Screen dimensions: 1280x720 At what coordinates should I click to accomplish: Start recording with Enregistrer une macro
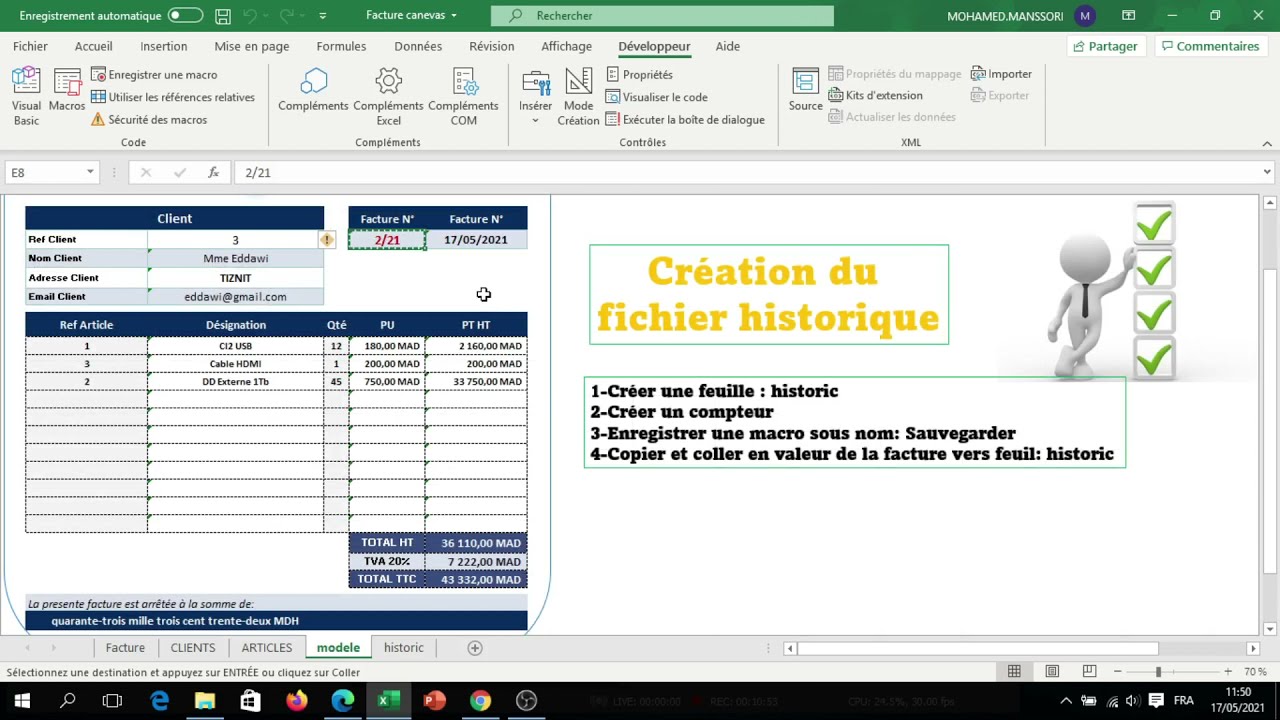pyautogui.click(x=154, y=75)
